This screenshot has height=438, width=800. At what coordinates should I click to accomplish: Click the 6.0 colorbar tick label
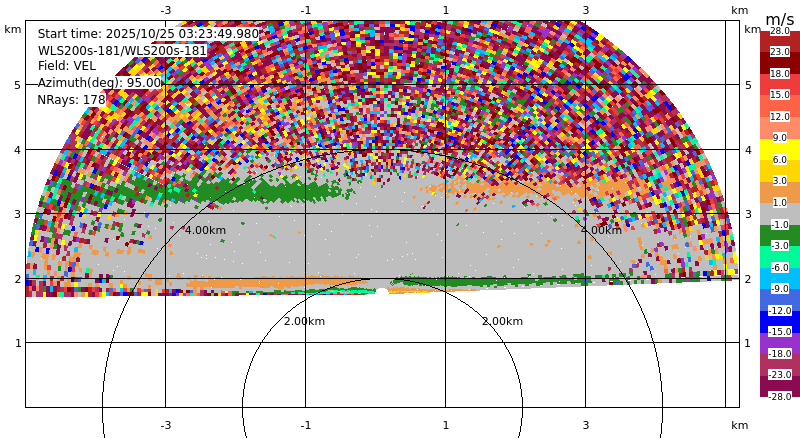click(780, 160)
